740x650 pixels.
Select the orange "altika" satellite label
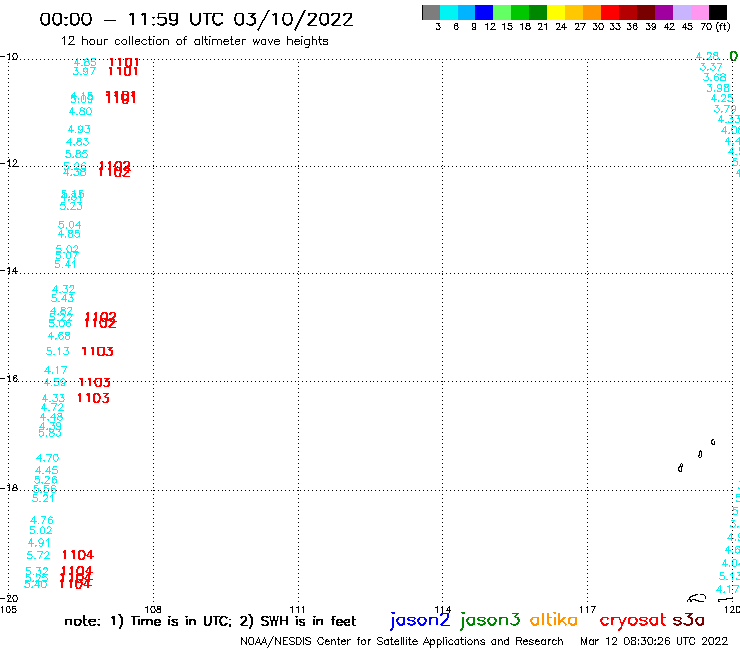click(554, 620)
